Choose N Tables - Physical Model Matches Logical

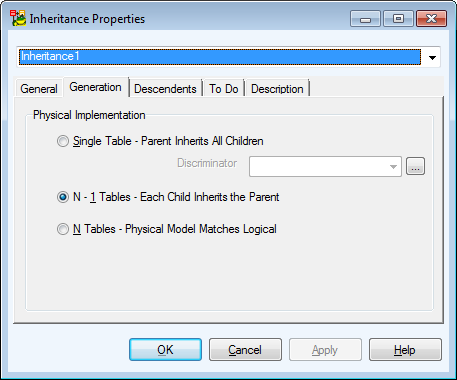(167, 229)
